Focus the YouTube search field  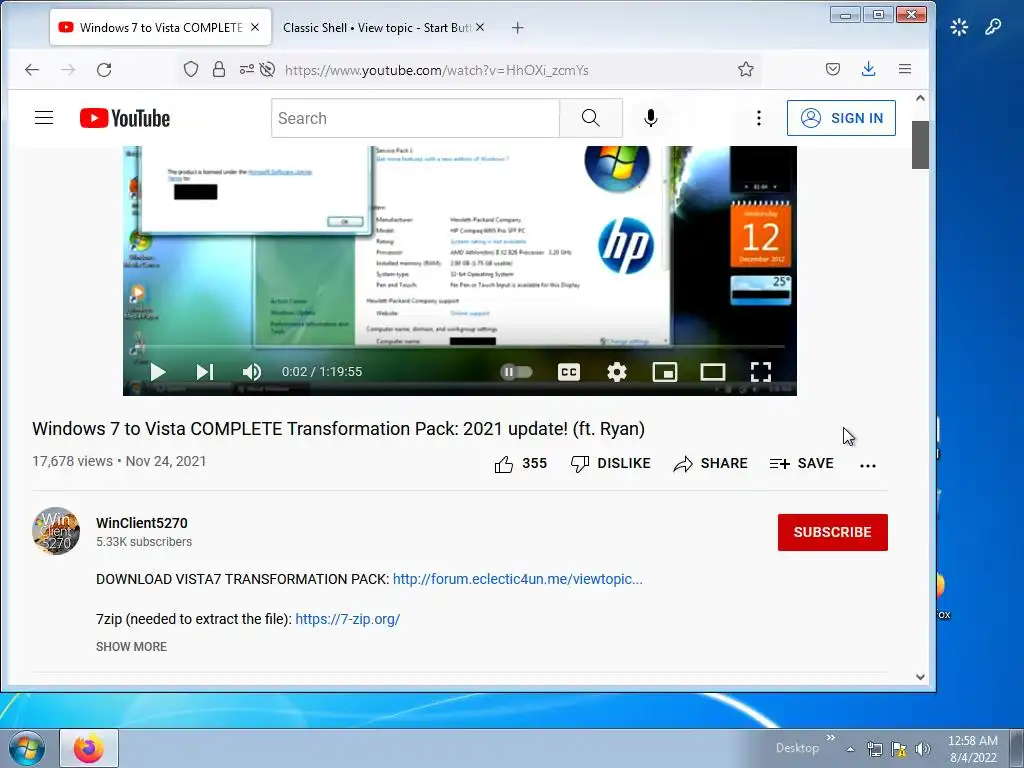tap(415, 118)
